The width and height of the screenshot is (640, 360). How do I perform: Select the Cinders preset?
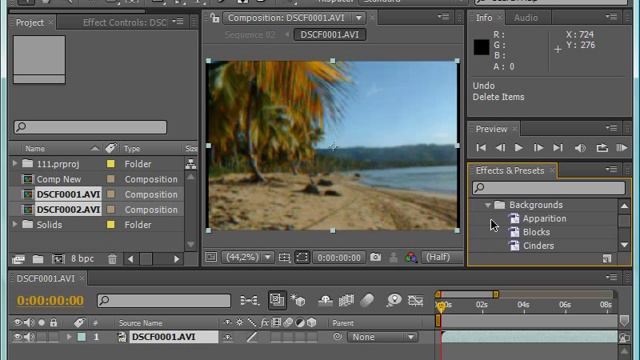pyautogui.click(x=538, y=246)
